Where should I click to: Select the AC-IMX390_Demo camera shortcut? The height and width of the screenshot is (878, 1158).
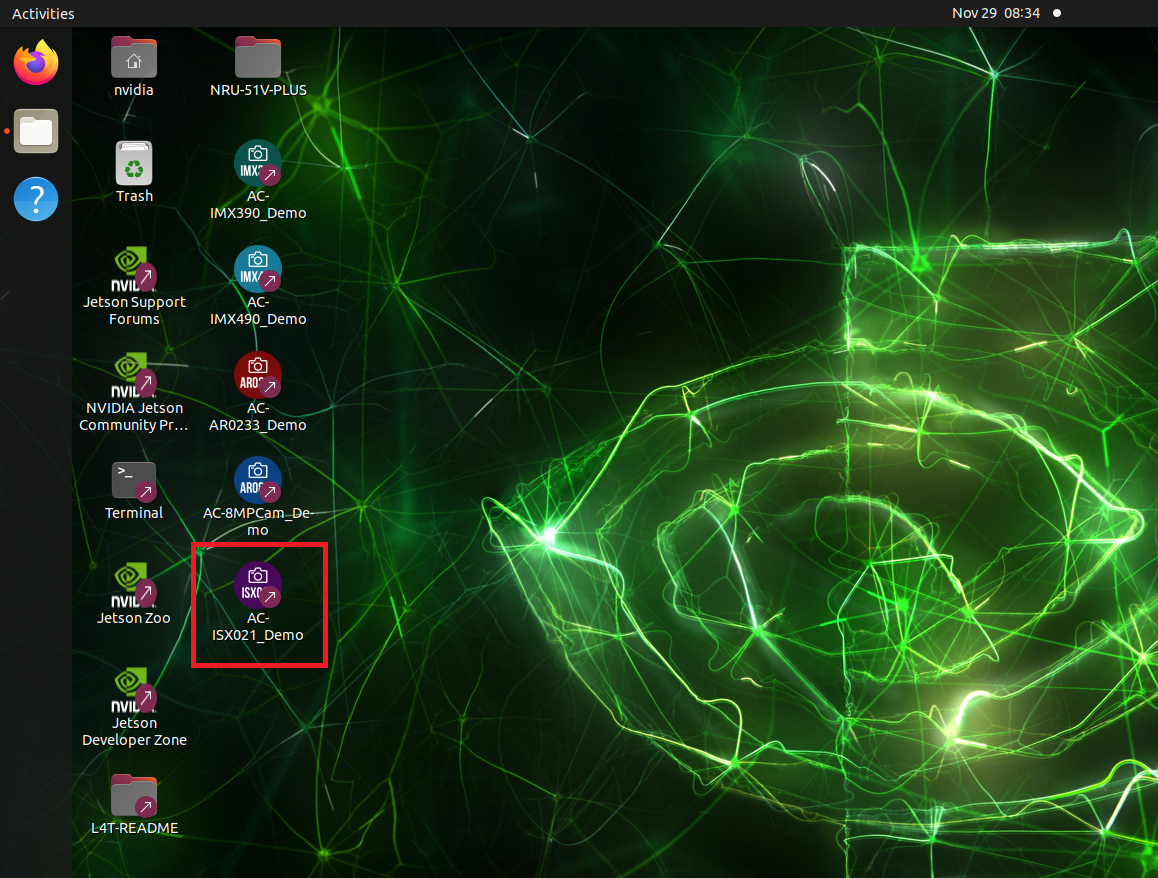click(258, 164)
